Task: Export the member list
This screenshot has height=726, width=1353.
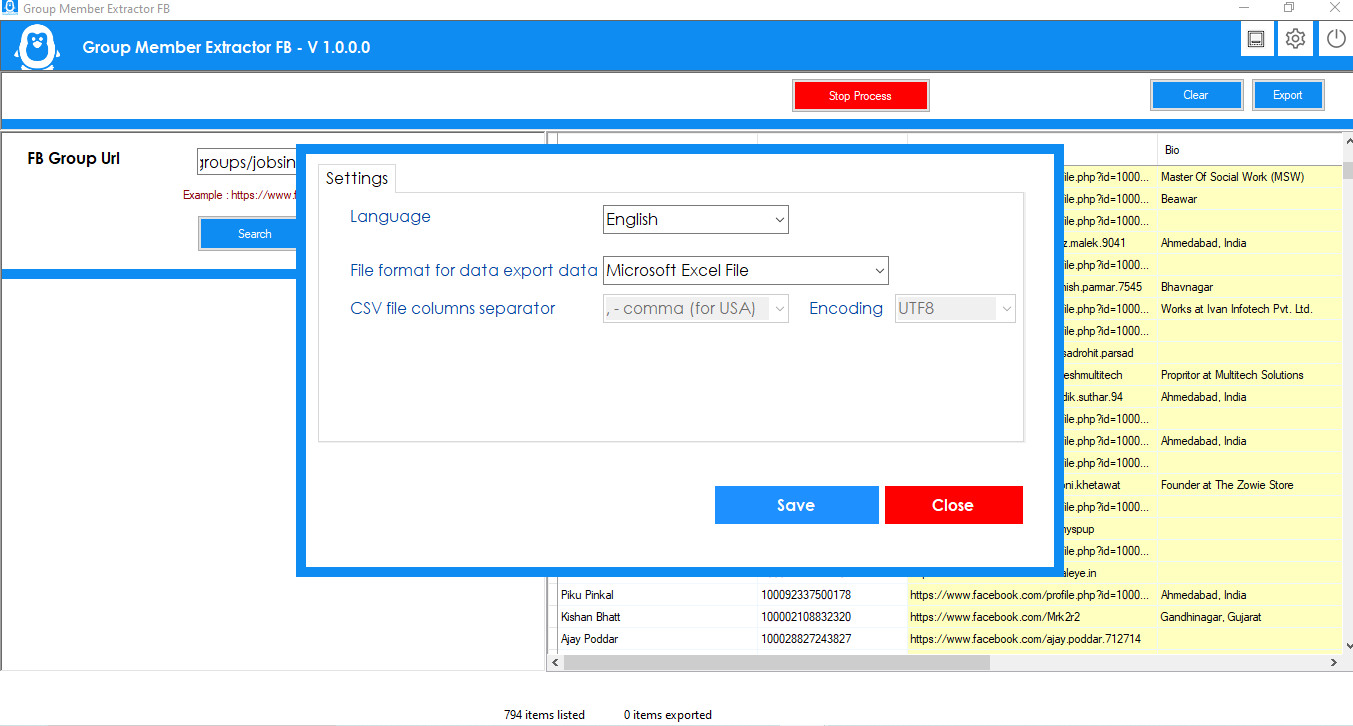Action: [x=1288, y=95]
